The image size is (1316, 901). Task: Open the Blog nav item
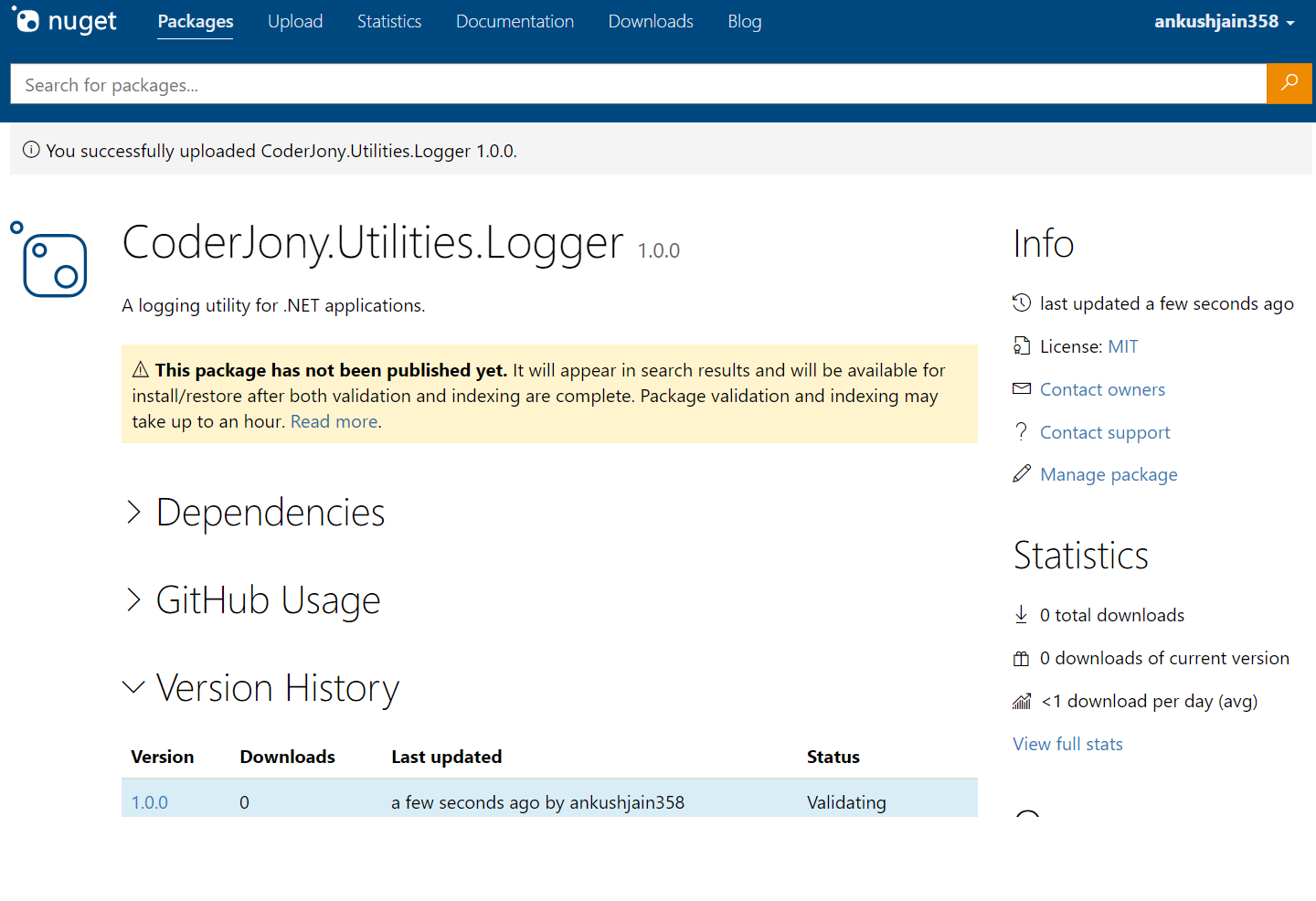pos(745,21)
